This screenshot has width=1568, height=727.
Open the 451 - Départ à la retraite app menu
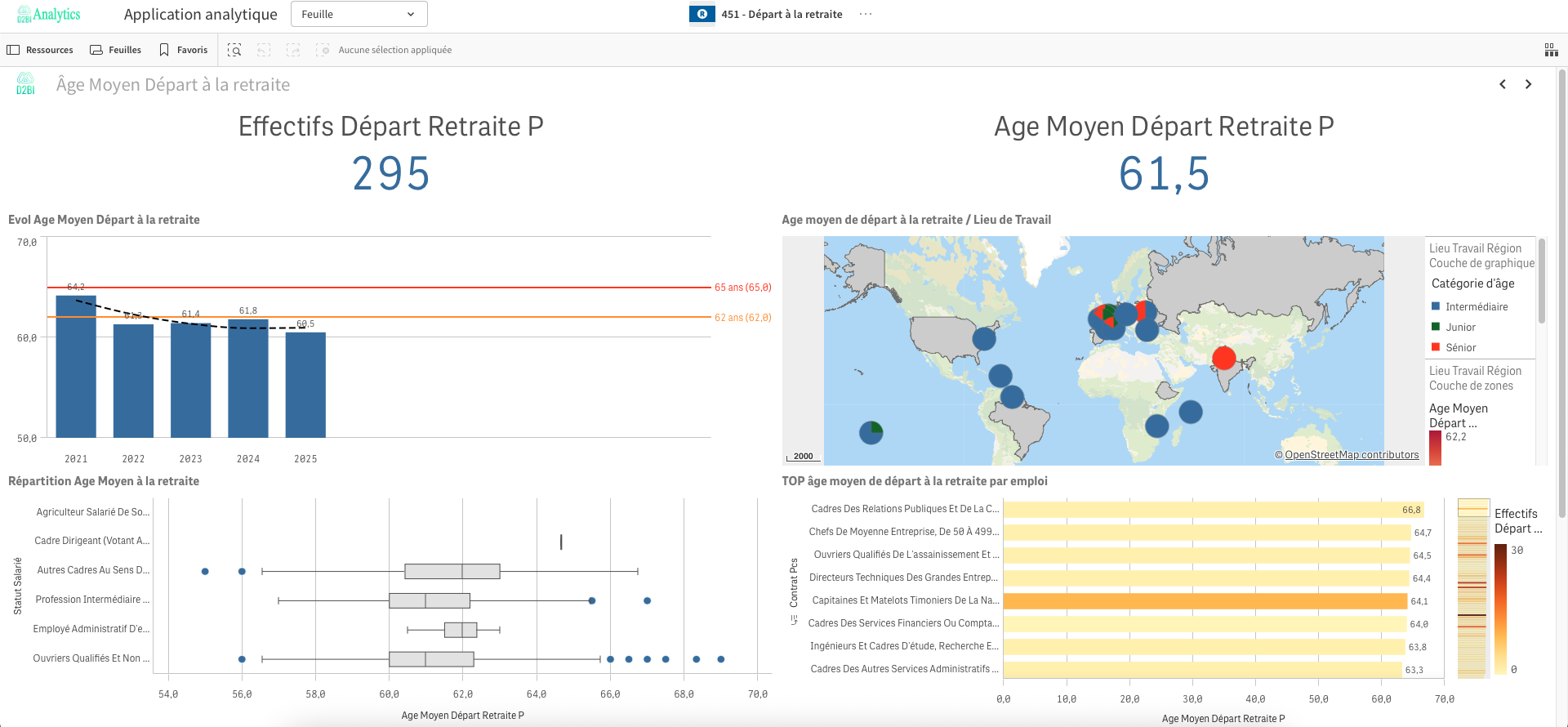tap(781, 14)
